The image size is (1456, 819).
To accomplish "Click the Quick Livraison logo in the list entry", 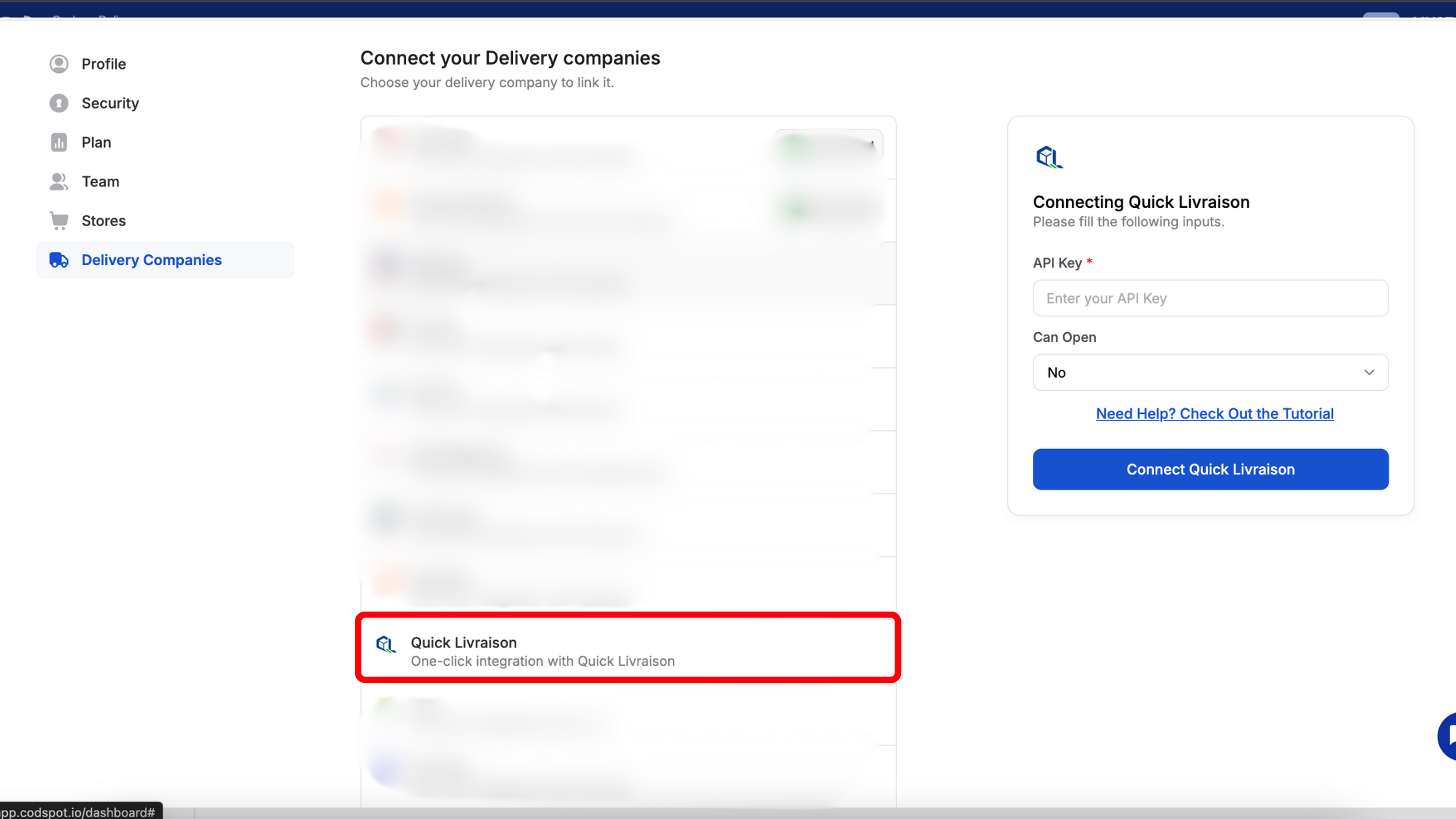I will point(386,644).
